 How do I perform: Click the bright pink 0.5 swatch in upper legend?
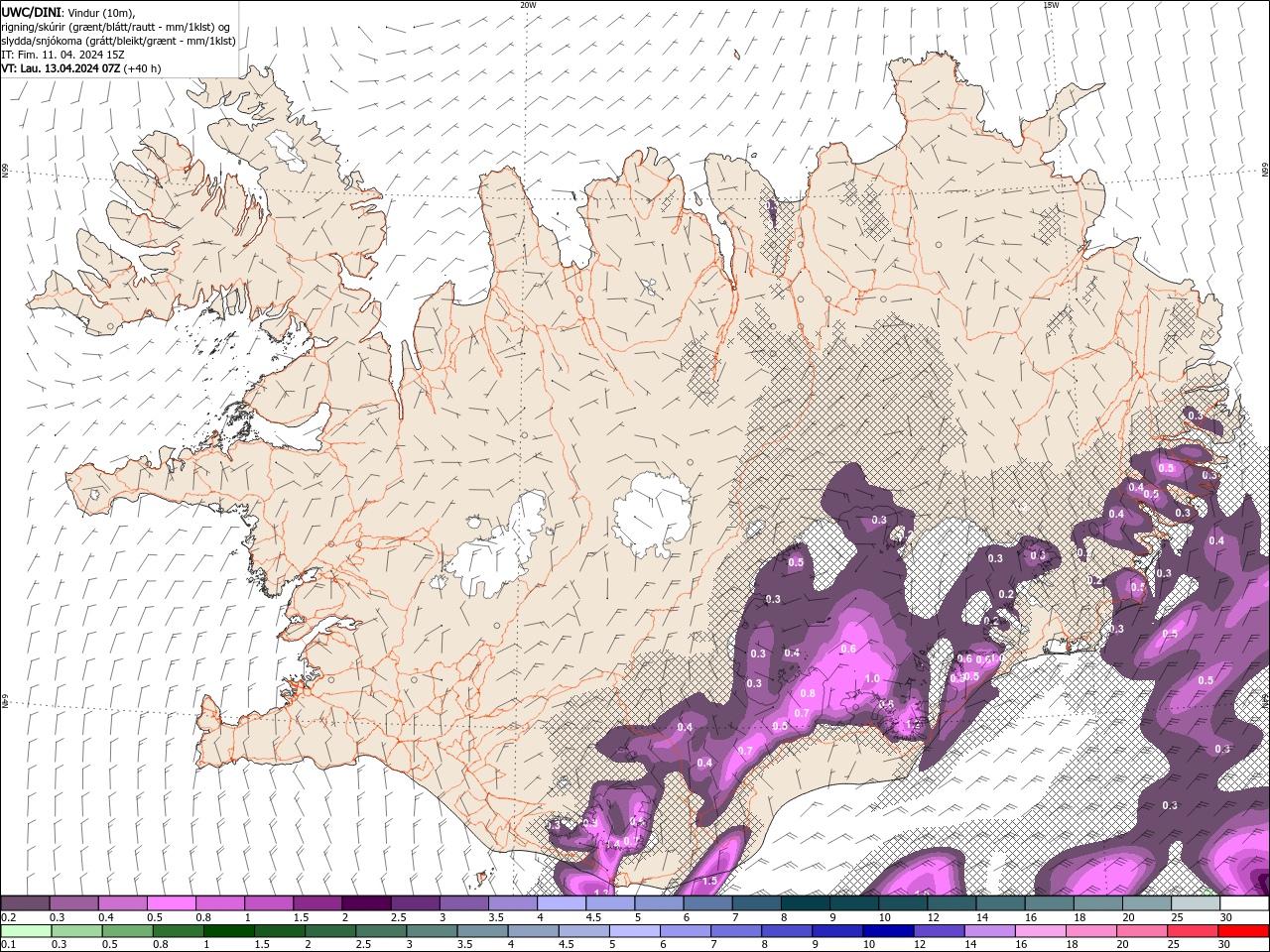click(x=171, y=903)
